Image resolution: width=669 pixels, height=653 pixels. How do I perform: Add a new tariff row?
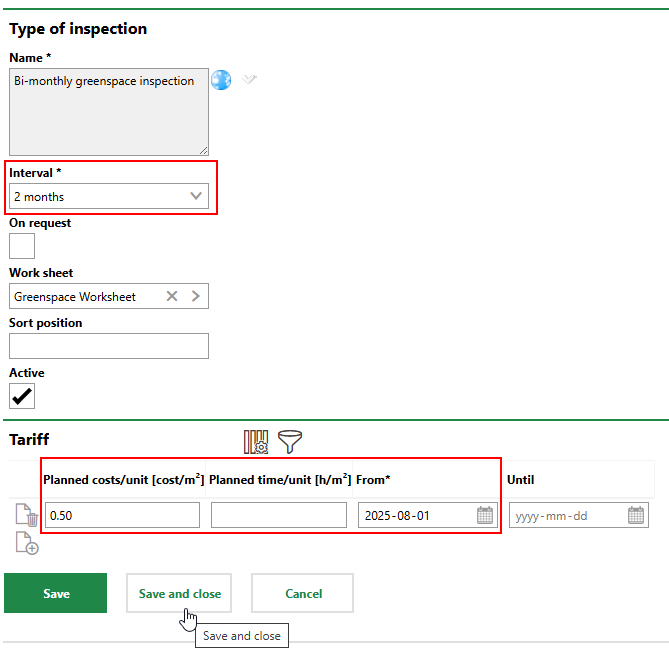pos(27,543)
